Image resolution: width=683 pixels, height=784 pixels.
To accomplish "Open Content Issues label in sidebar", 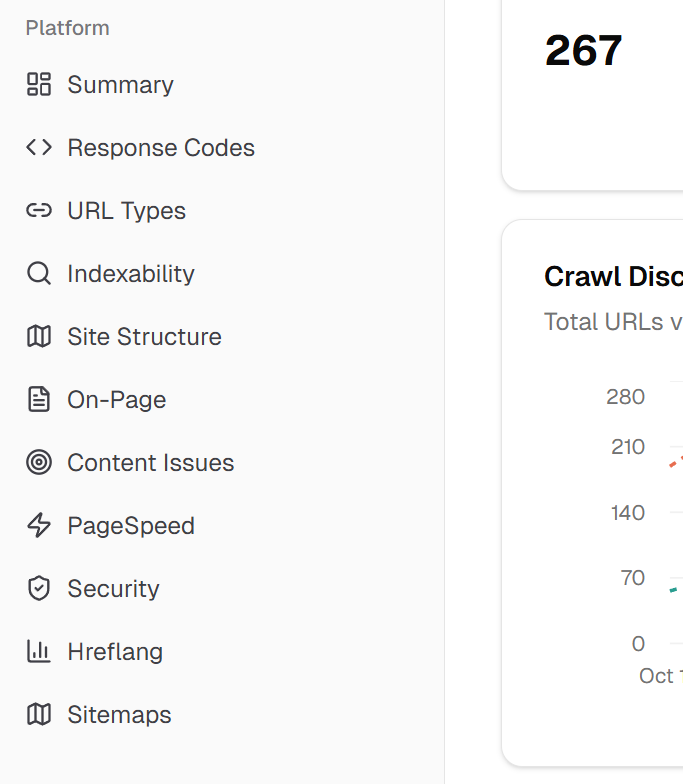I will coord(150,463).
